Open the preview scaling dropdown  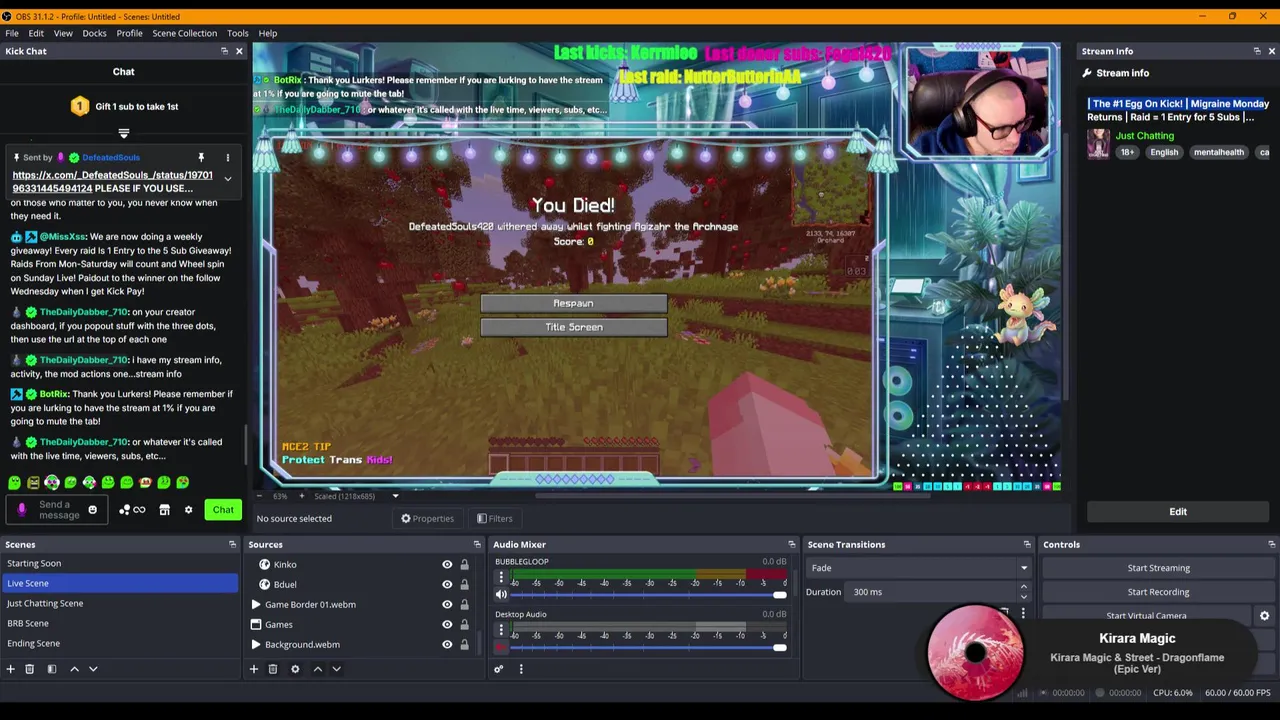[395, 496]
